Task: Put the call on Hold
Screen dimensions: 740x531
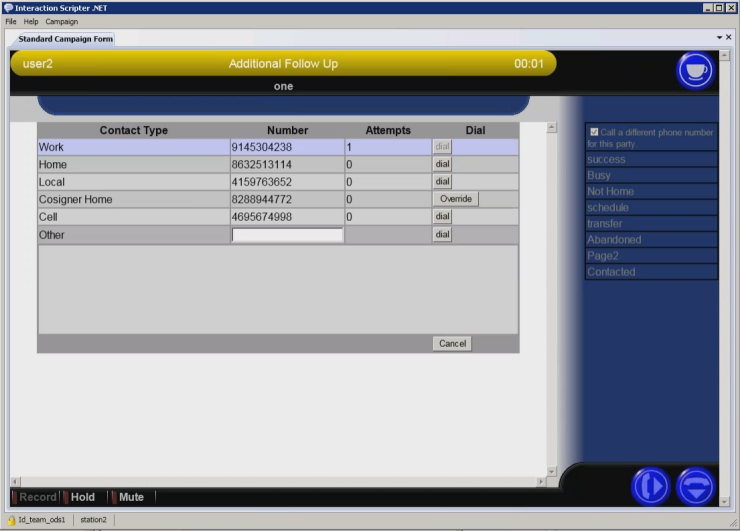Action: tap(81, 497)
